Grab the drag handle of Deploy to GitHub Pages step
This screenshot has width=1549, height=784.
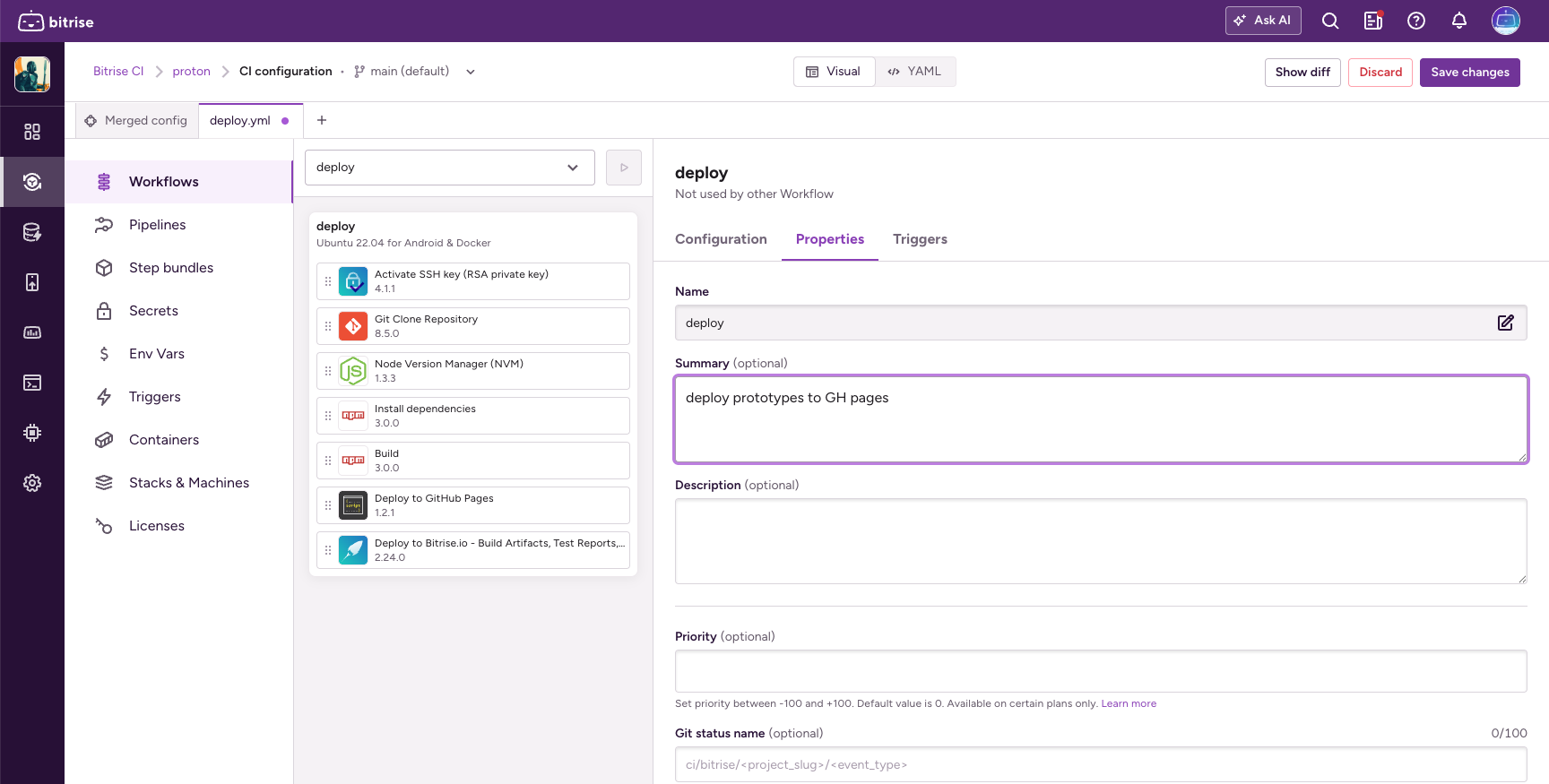coord(328,505)
